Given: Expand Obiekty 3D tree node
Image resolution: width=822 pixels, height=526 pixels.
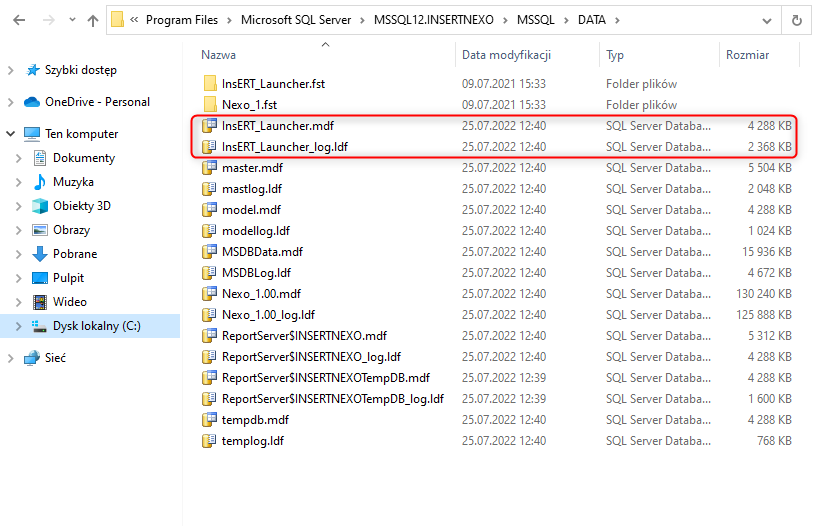Looking at the screenshot, I should tap(19, 206).
